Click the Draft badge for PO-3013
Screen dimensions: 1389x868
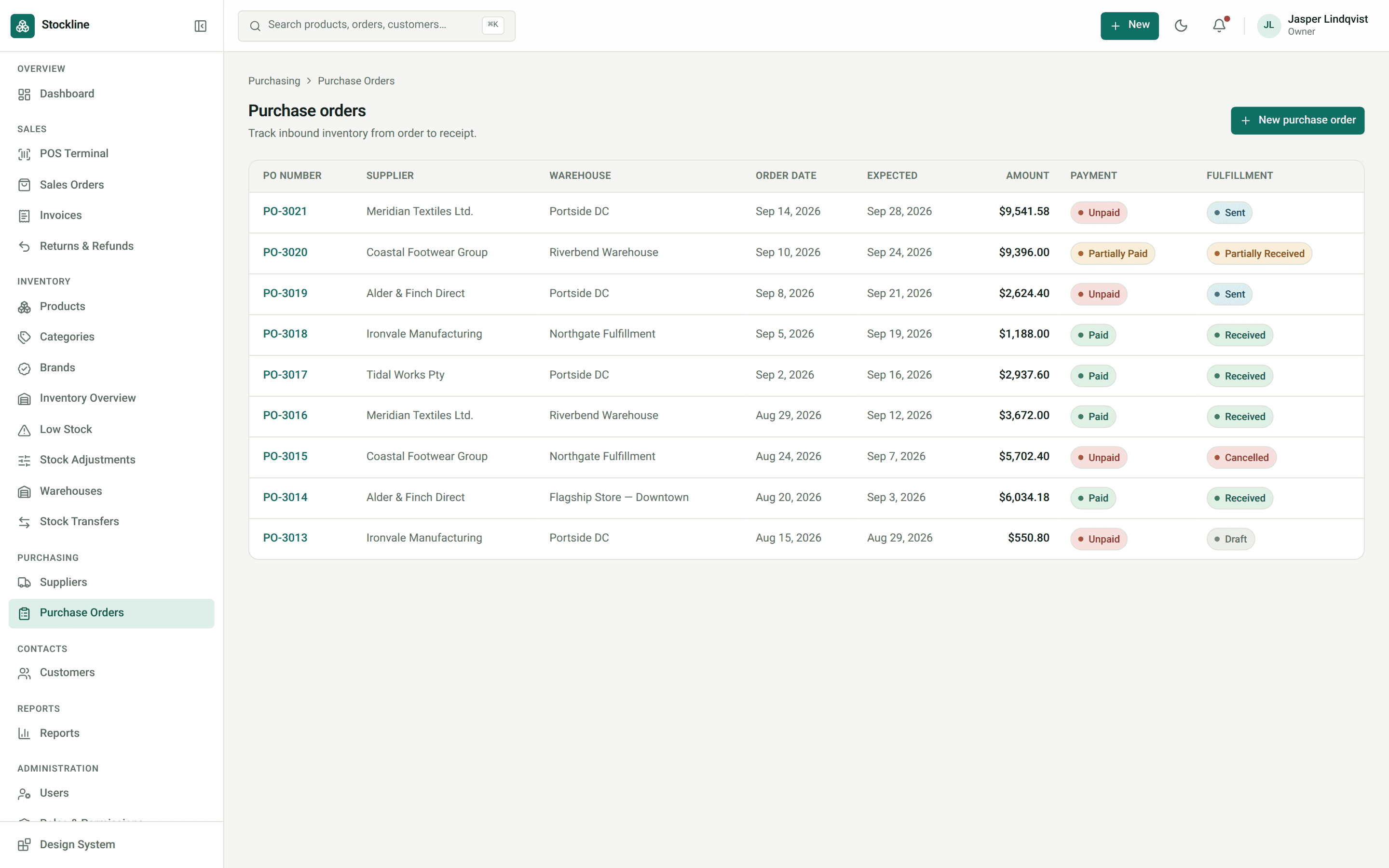click(x=1230, y=539)
